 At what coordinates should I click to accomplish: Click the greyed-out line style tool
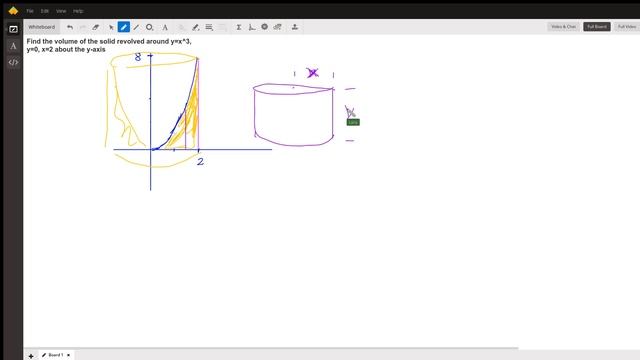tap(222, 27)
